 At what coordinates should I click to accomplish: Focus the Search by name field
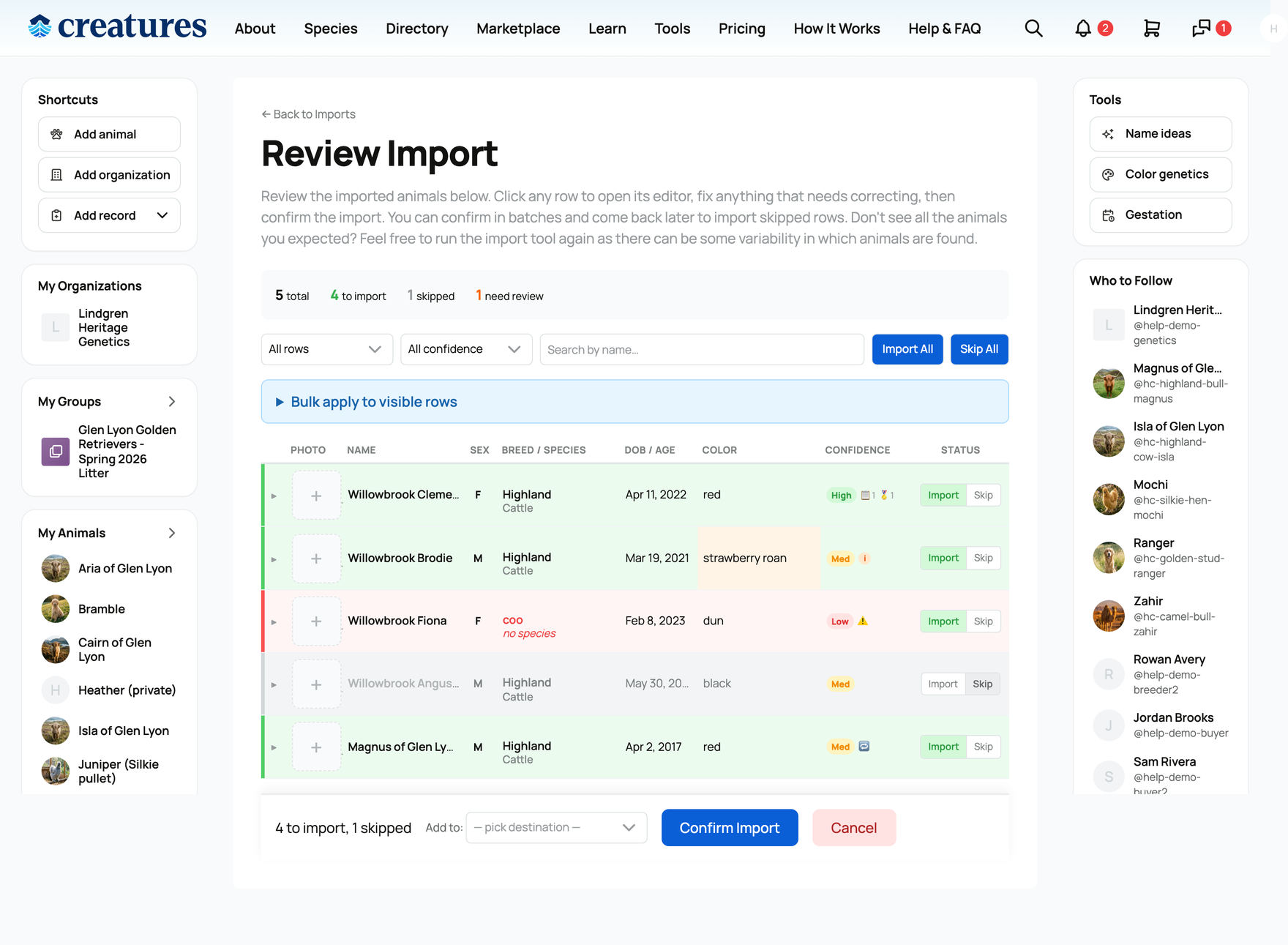point(702,349)
